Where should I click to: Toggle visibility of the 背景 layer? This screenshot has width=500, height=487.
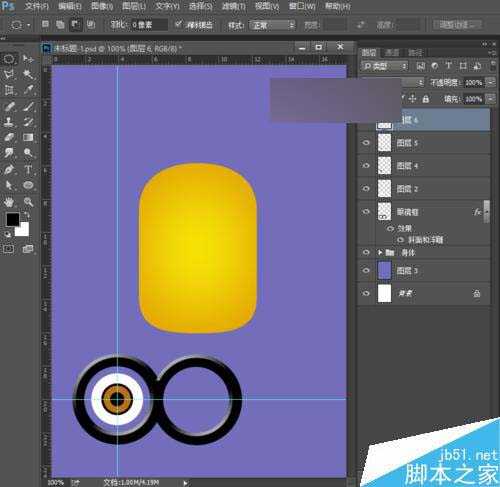[x=366, y=293]
